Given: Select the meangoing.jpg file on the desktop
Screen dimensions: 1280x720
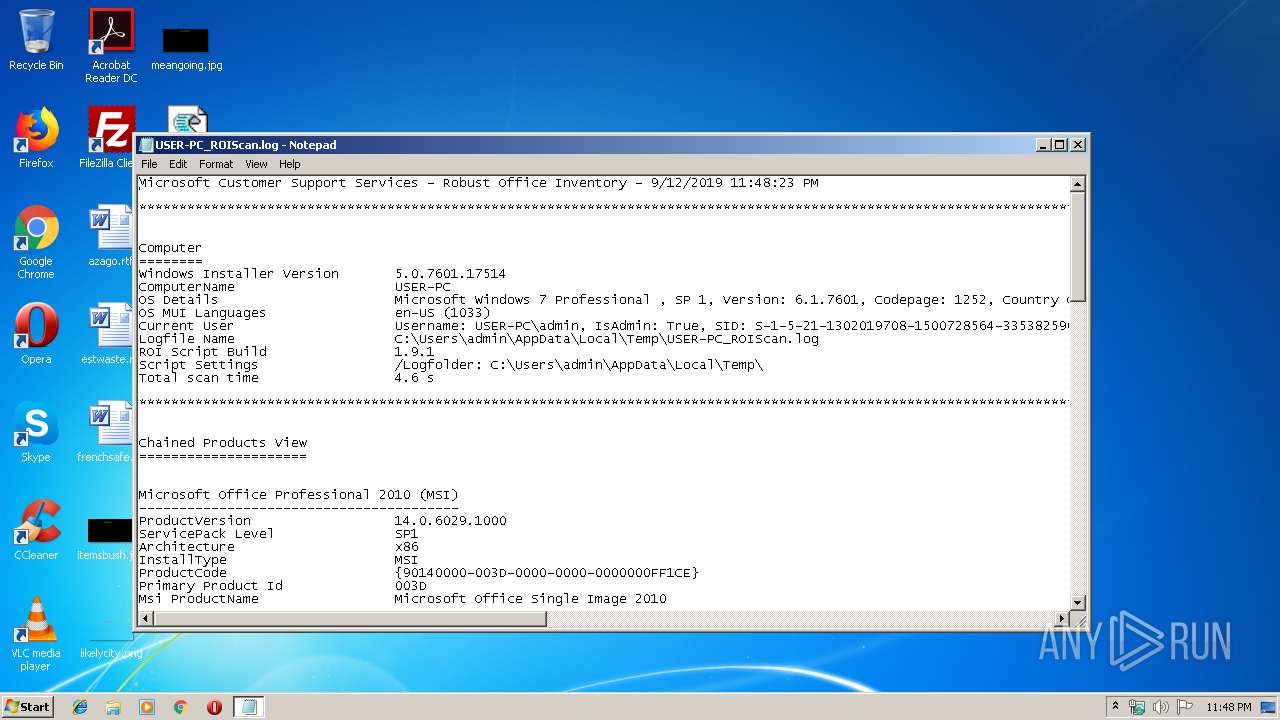Looking at the screenshot, I should (186, 48).
